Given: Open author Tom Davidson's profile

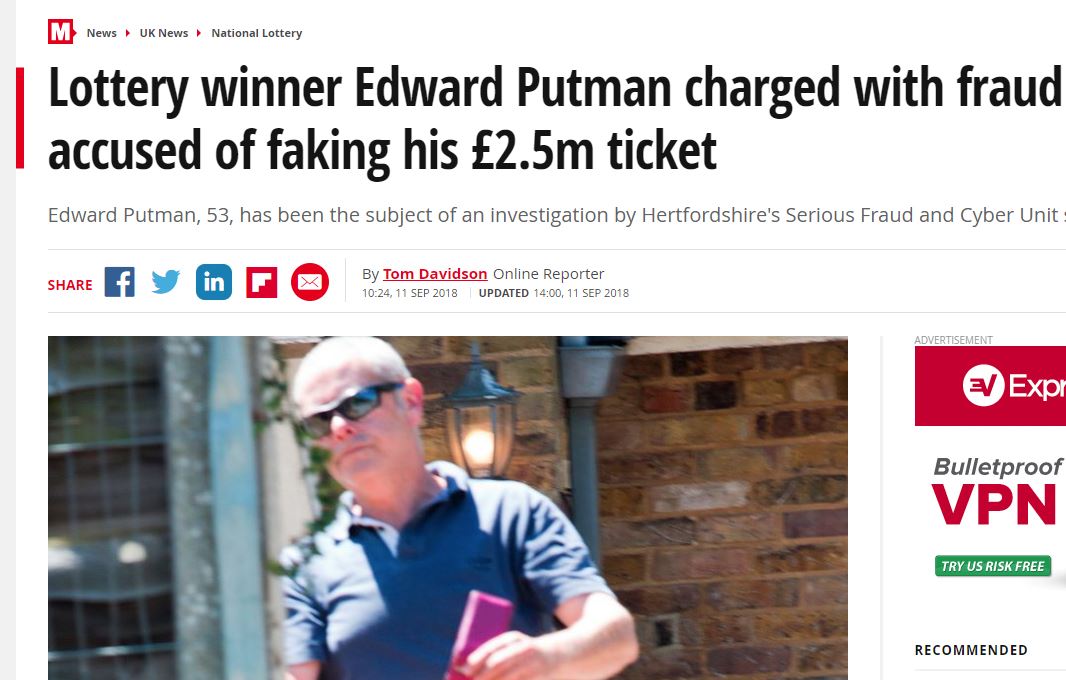Looking at the screenshot, I should click(x=435, y=274).
